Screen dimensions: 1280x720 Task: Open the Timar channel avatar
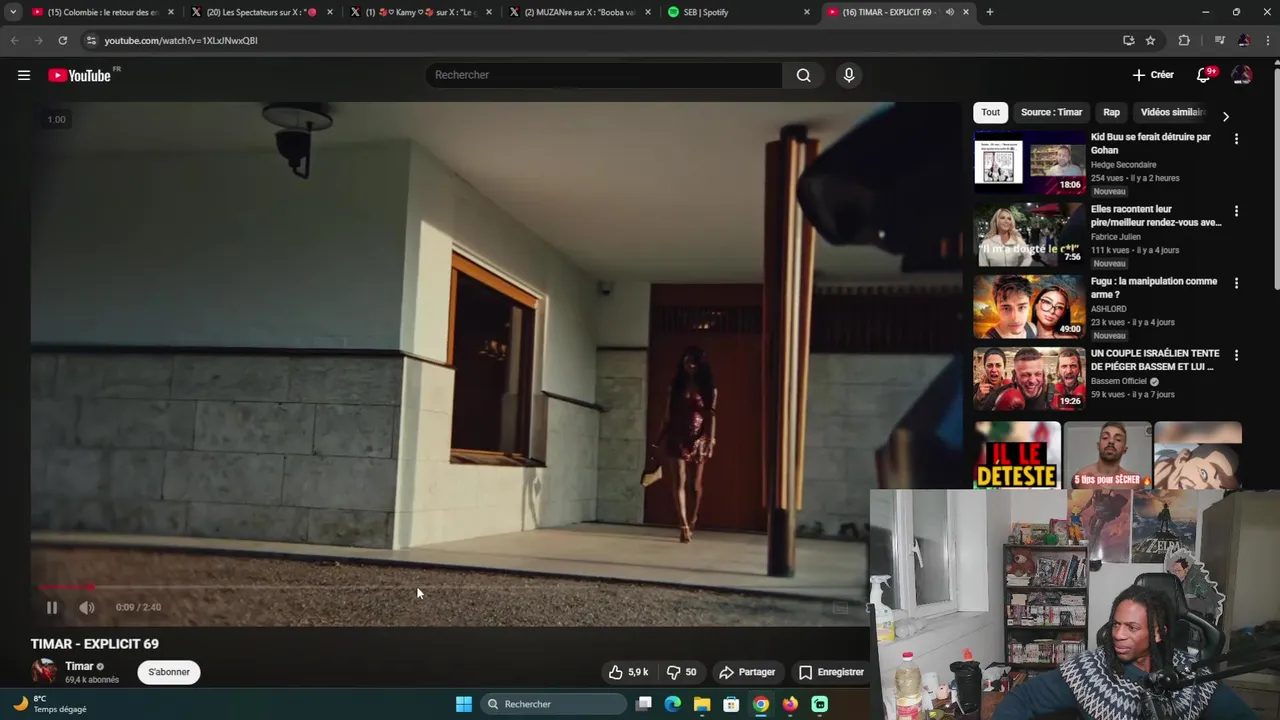44,672
